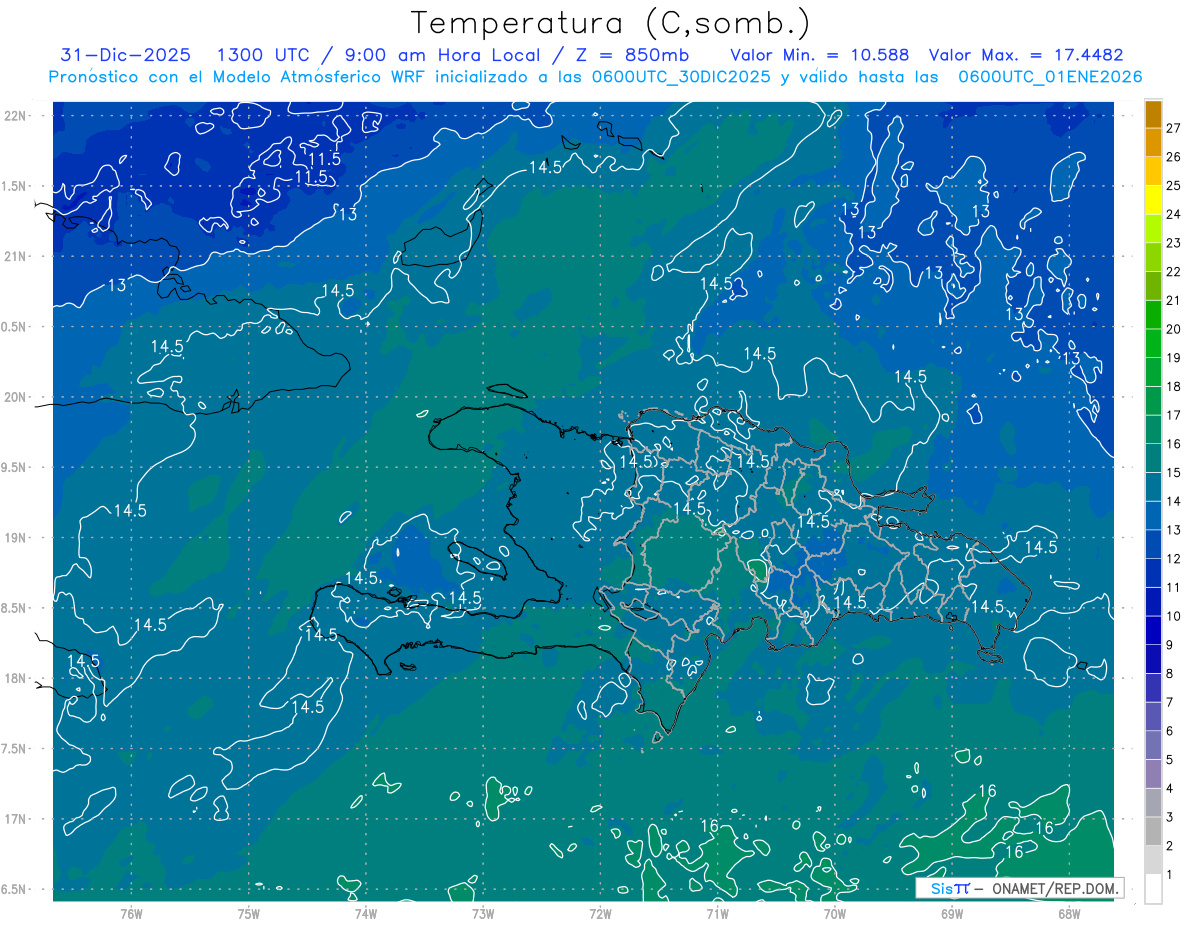Viewport: 1200px width, 927px height.
Task: Click the gray swatch between legend values 2 and 3
Action: click(x=1154, y=831)
